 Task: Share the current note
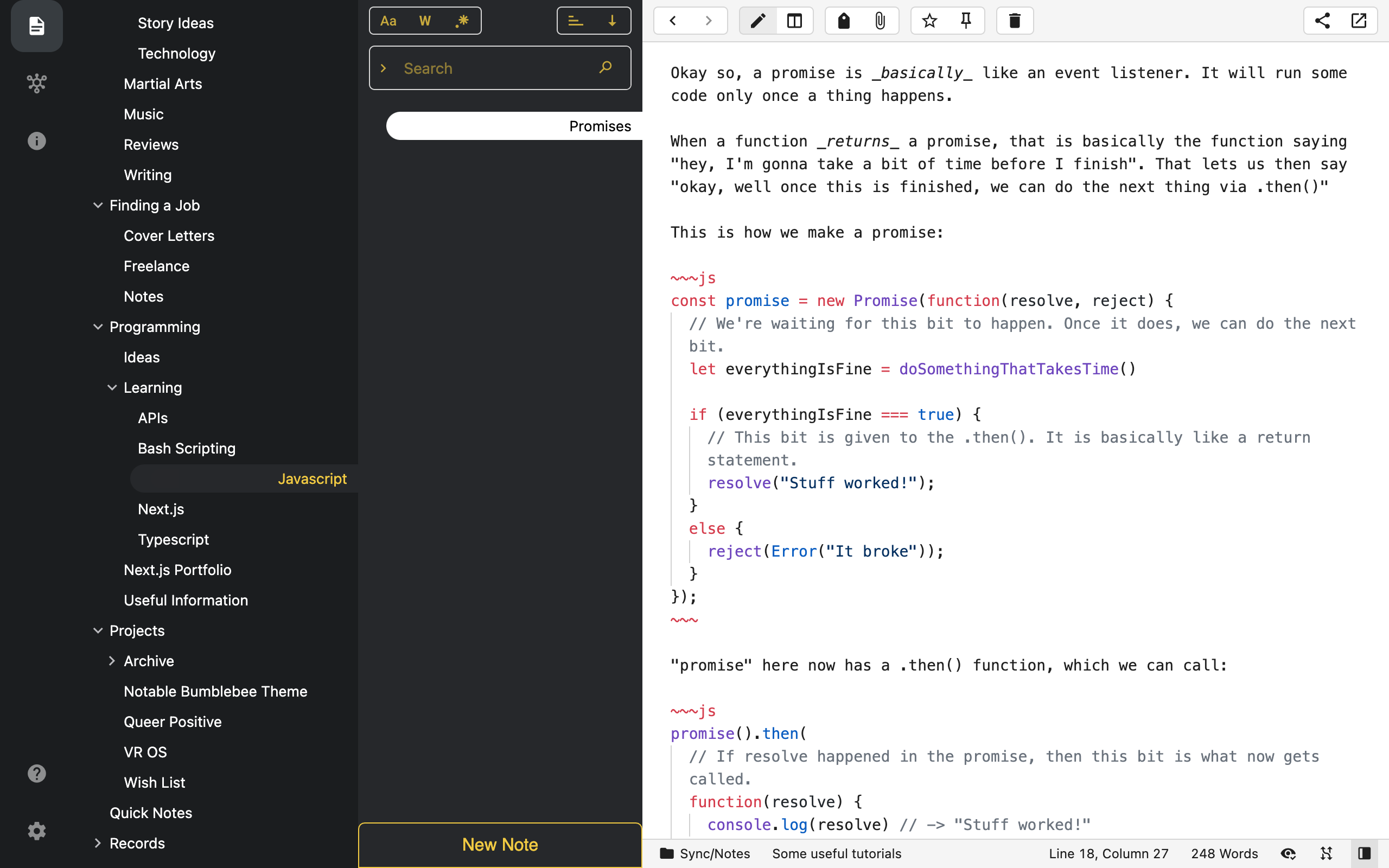1322,20
